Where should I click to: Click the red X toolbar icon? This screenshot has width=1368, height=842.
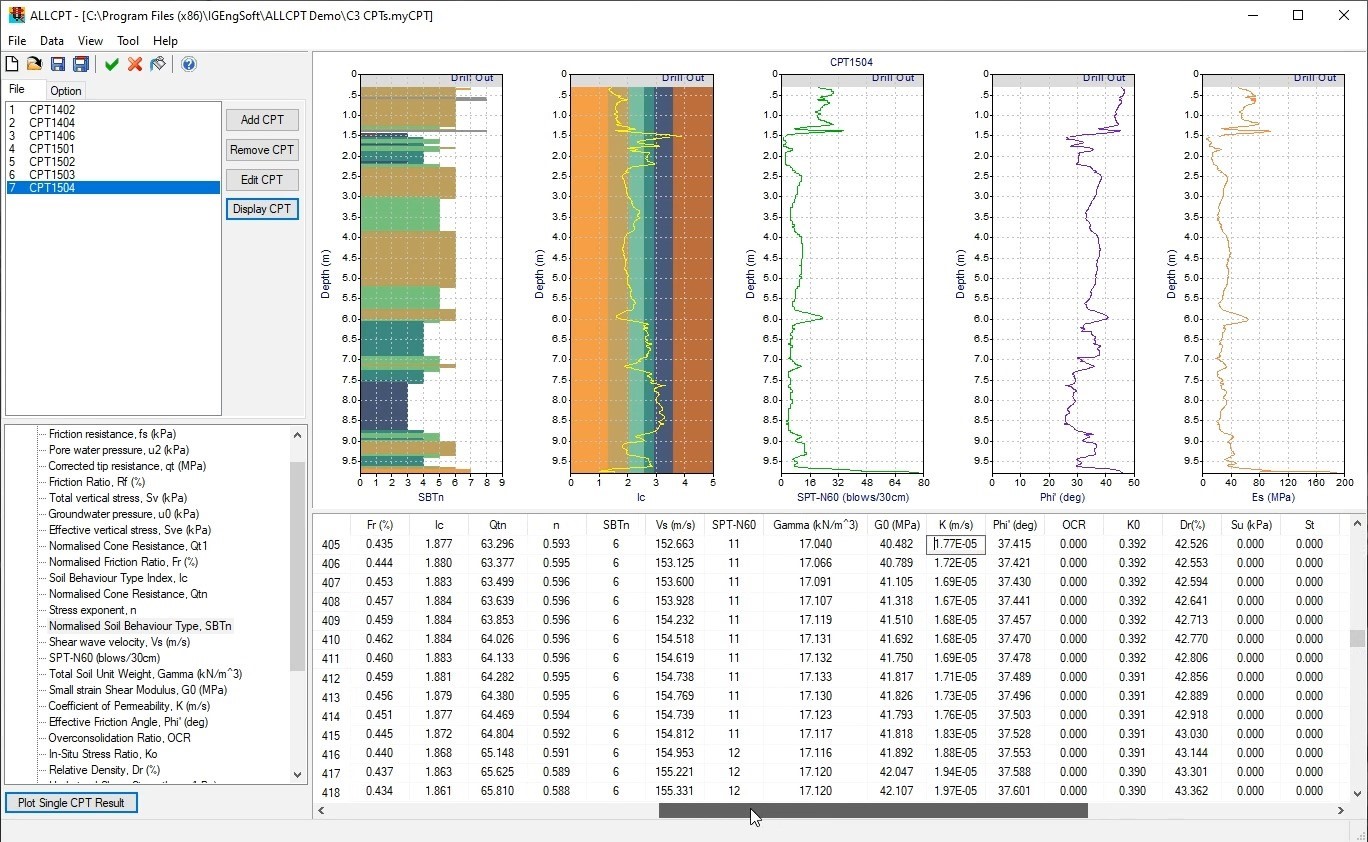pyautogui.click(x=135, y=64)
